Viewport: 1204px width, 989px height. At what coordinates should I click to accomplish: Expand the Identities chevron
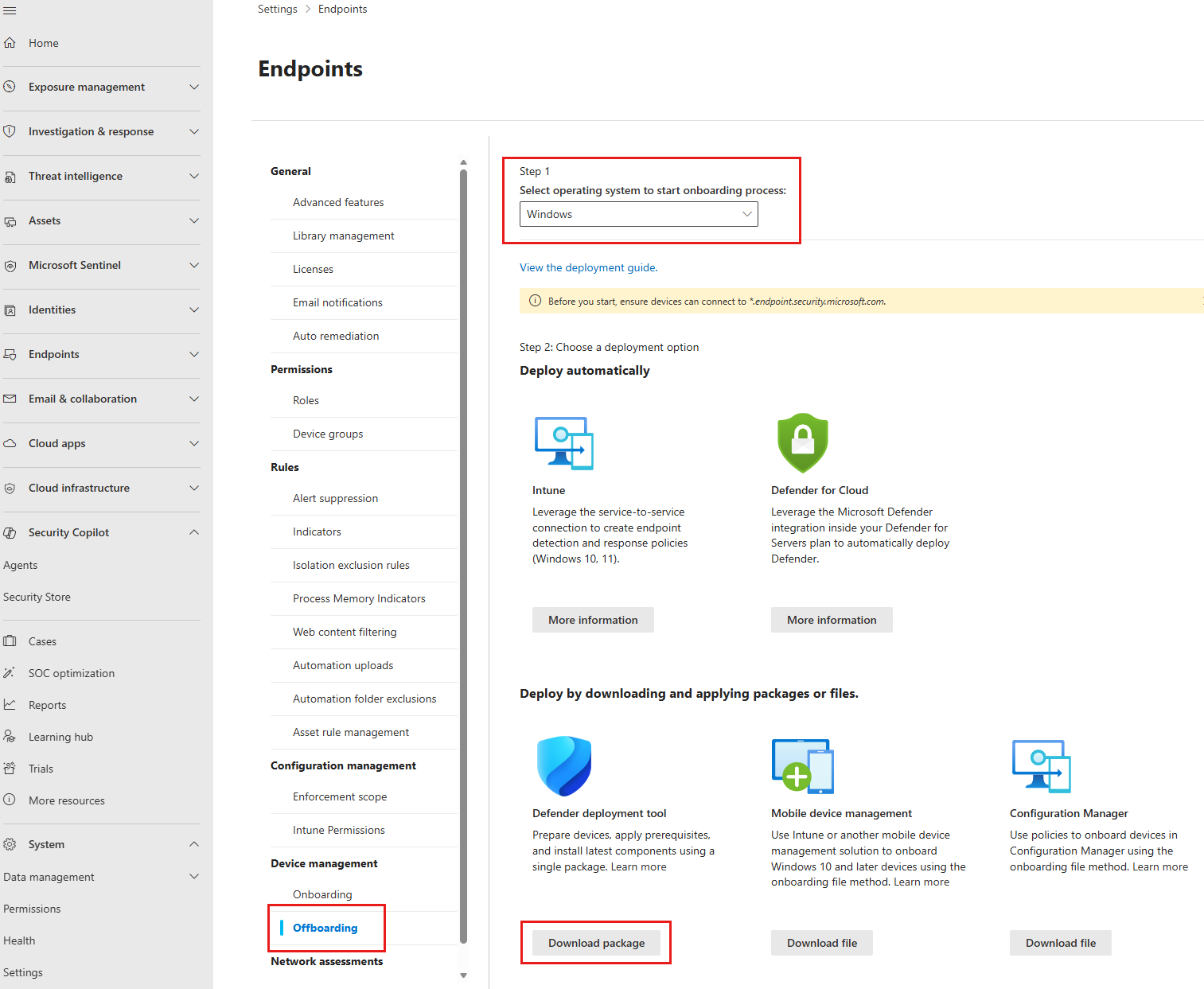194,310
